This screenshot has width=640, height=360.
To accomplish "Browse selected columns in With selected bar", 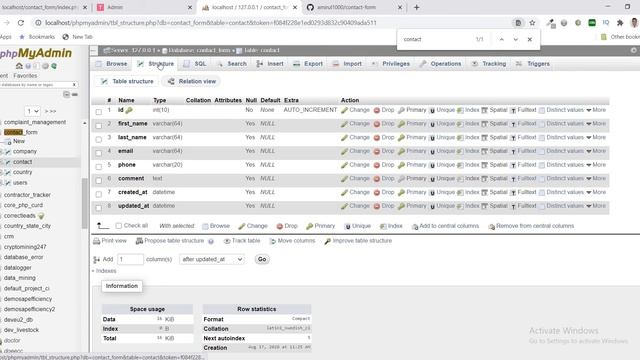I will 216,226.
